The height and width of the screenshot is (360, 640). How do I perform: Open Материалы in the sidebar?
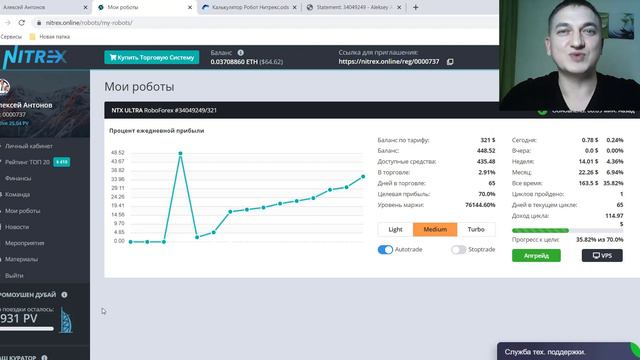[21, 259]
